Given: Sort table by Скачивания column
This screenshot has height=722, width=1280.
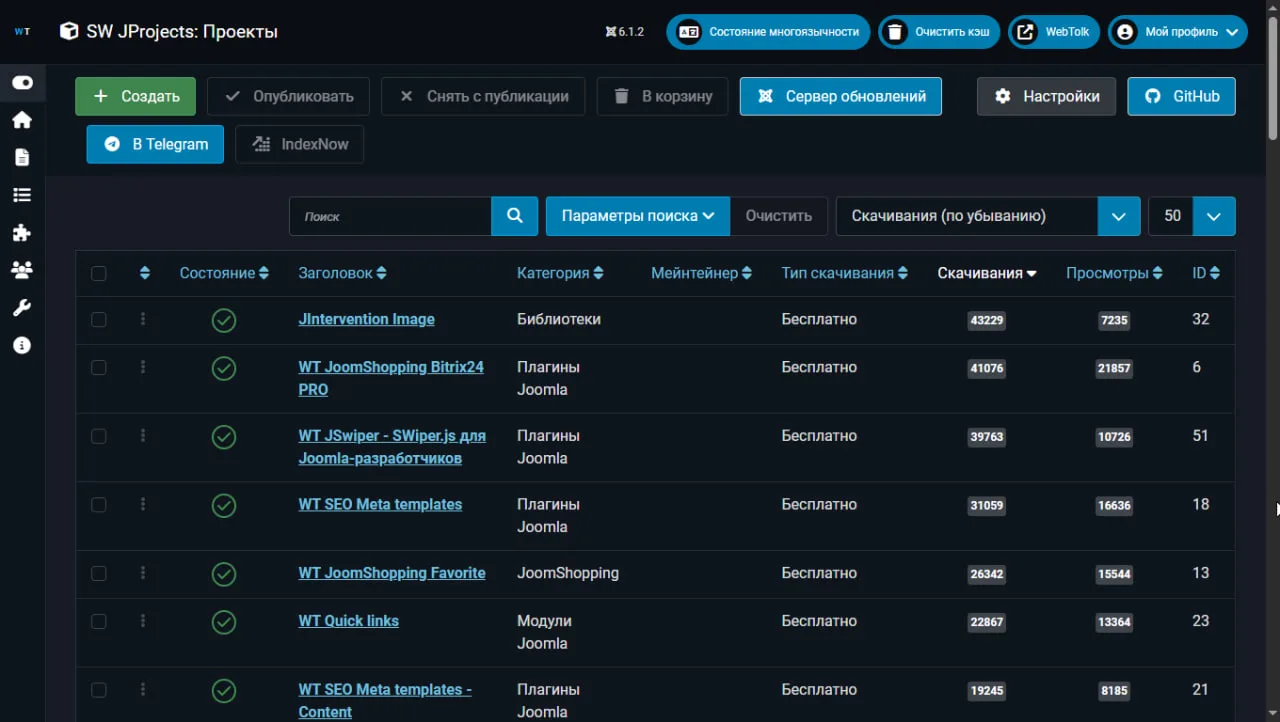Looking at the screenshot, I should [x=987, y=273].
